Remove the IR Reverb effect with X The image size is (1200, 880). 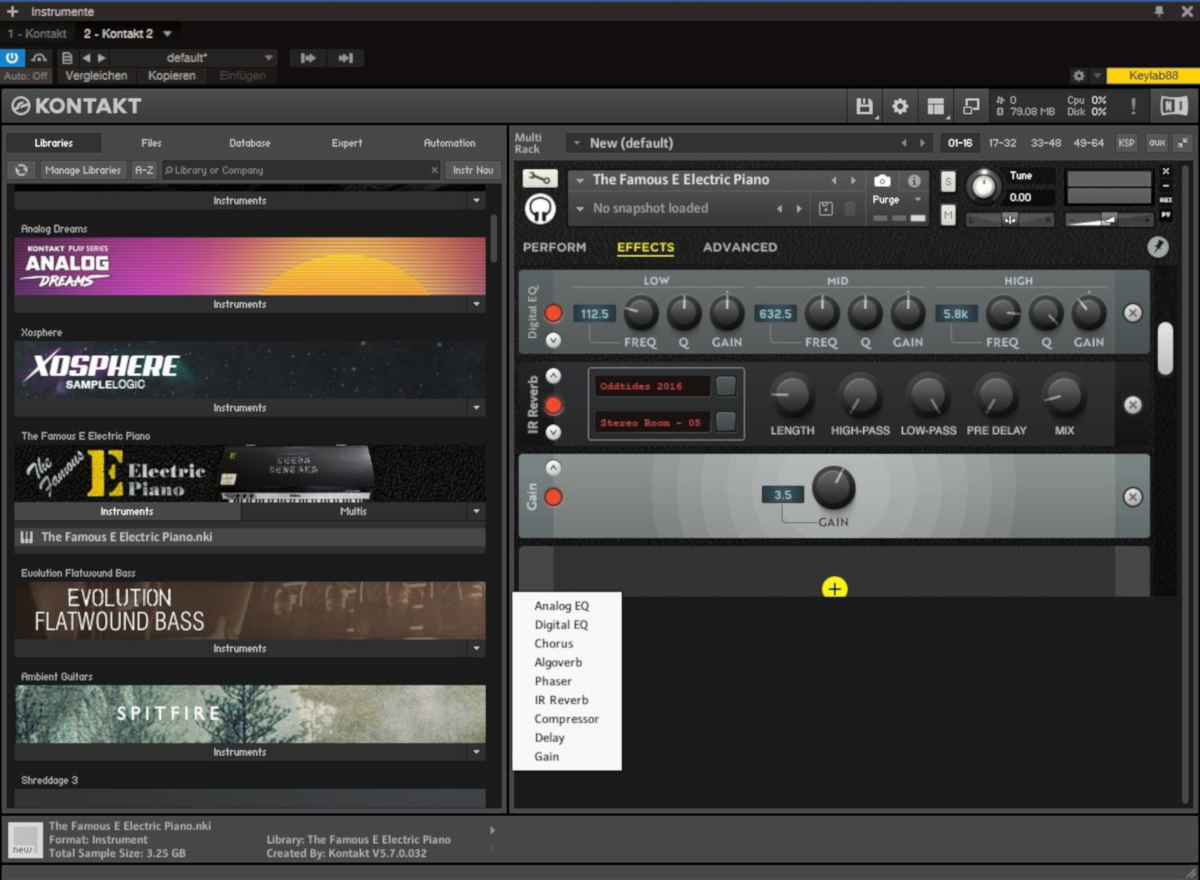pyautogui.click(x=1132, y=405)
